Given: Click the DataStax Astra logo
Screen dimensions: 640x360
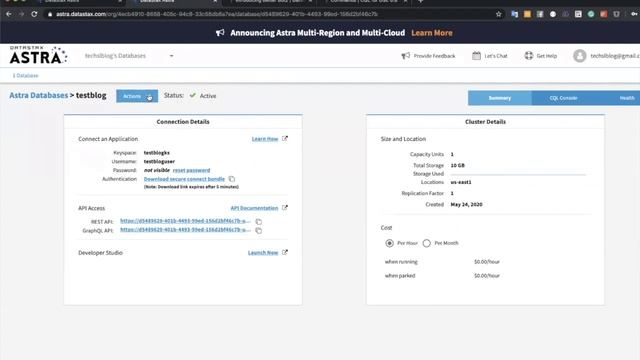Looking at the screenshot, I should click(x=38, y=55).
